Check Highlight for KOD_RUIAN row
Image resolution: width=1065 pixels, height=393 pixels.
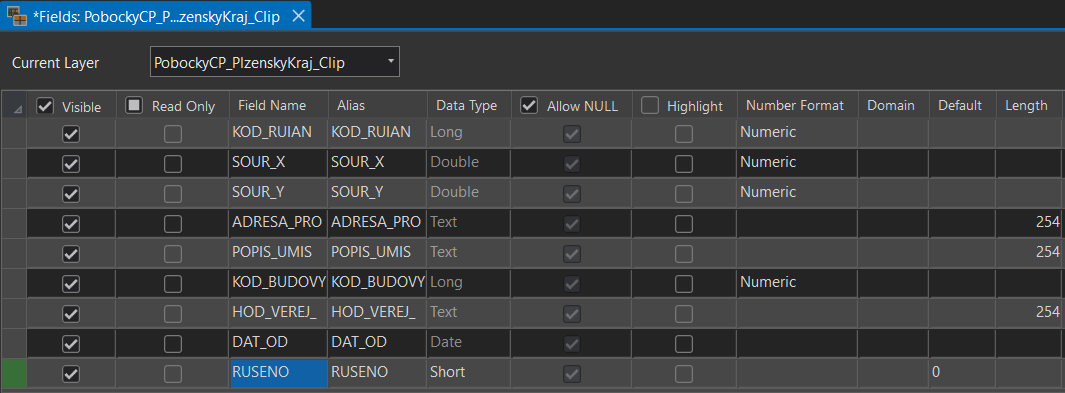684,134
